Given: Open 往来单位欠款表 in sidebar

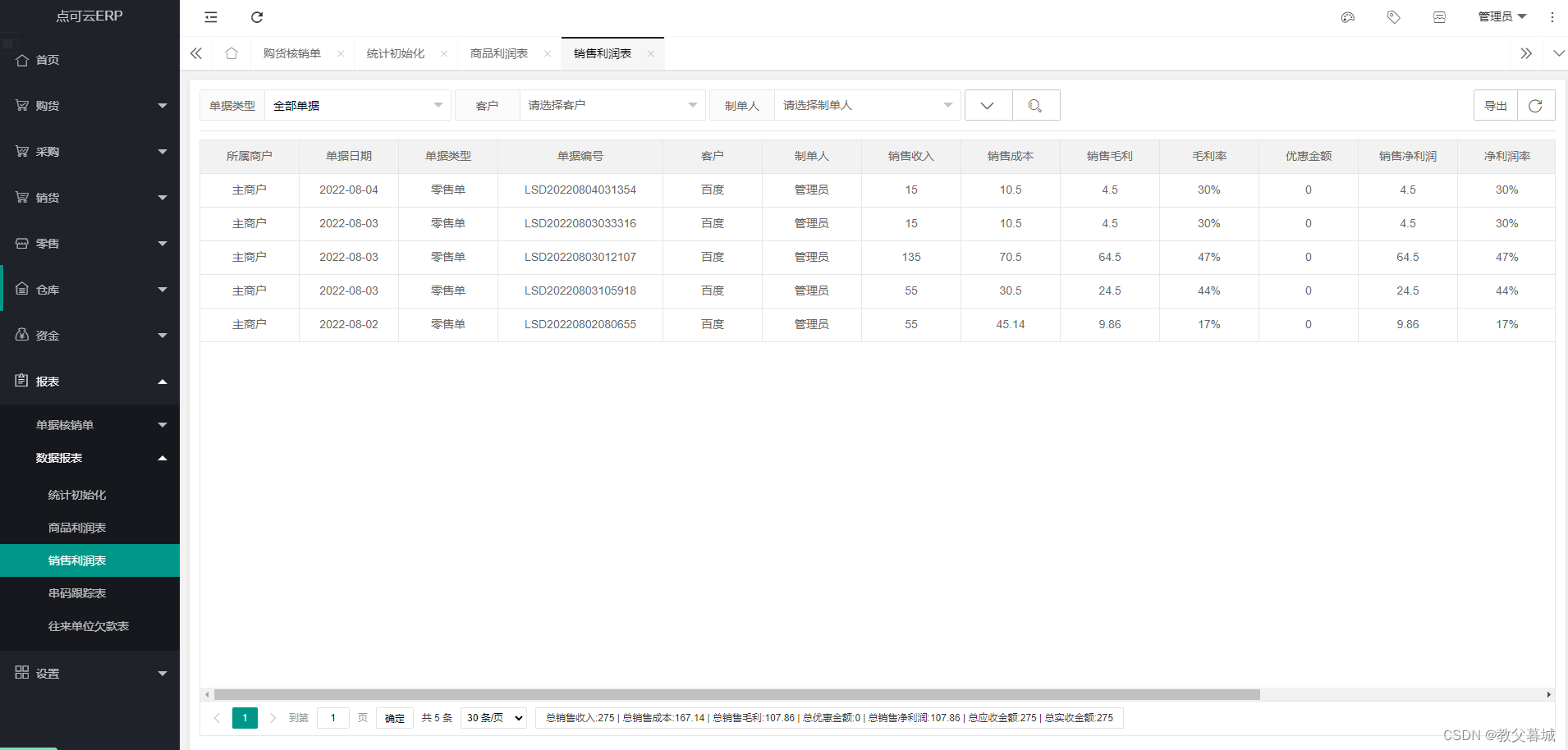Looking at the screenshot, I should [x=89, y=626].
